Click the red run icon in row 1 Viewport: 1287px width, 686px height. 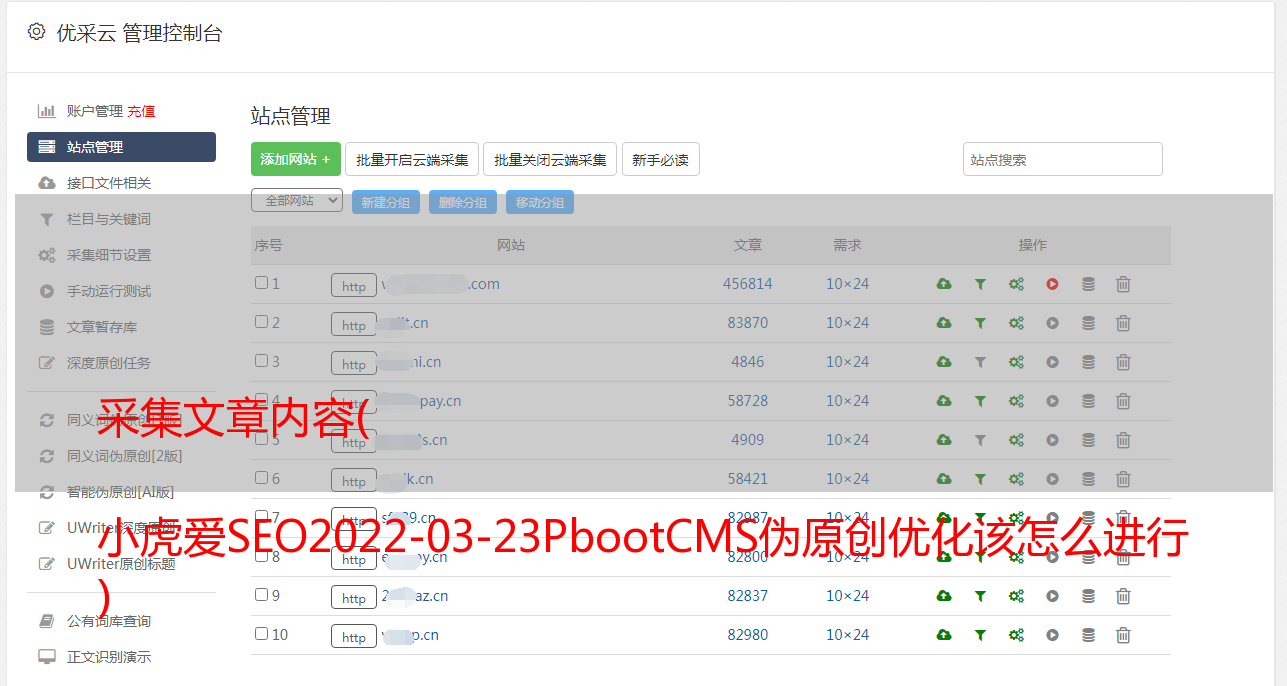(x=1052, y=284)
